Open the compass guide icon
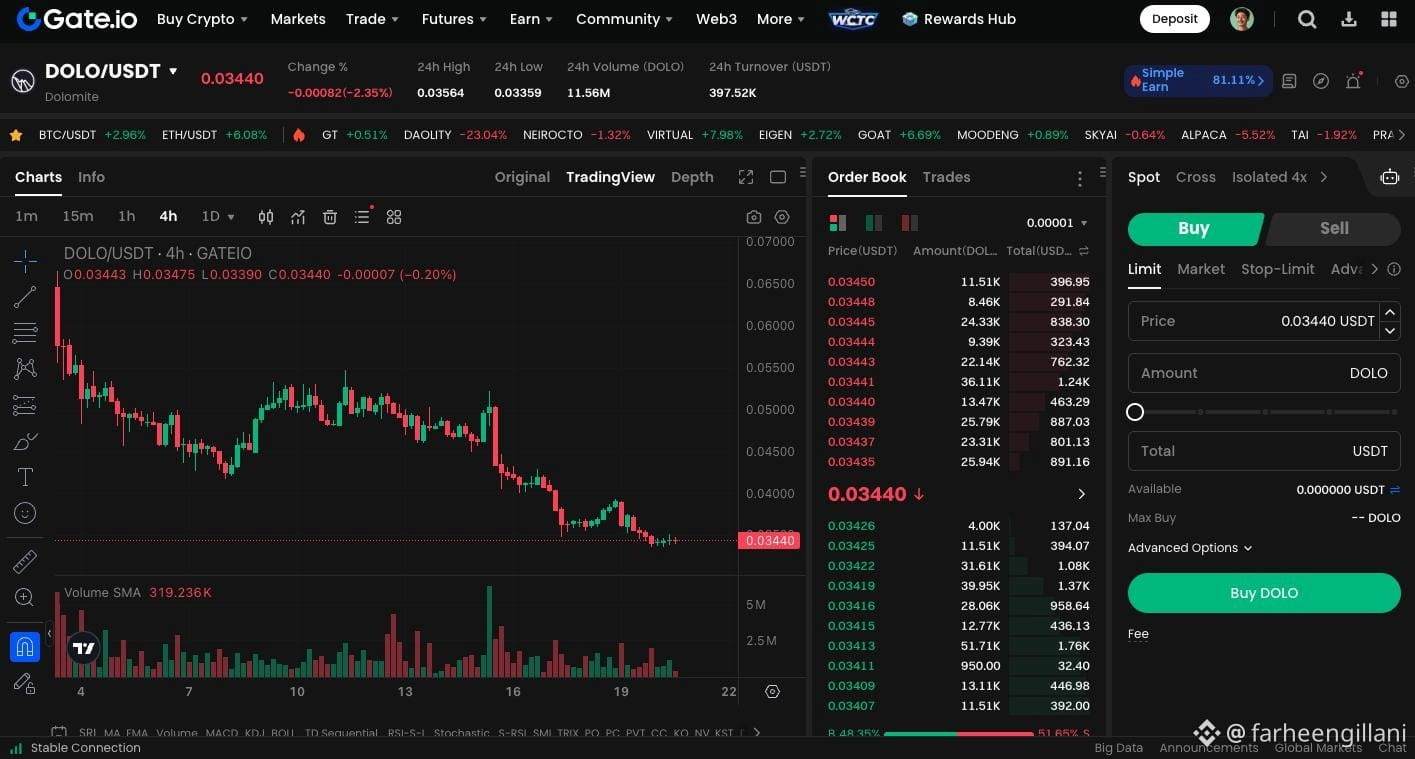 pyautogui.click(x=1321, y=81)
